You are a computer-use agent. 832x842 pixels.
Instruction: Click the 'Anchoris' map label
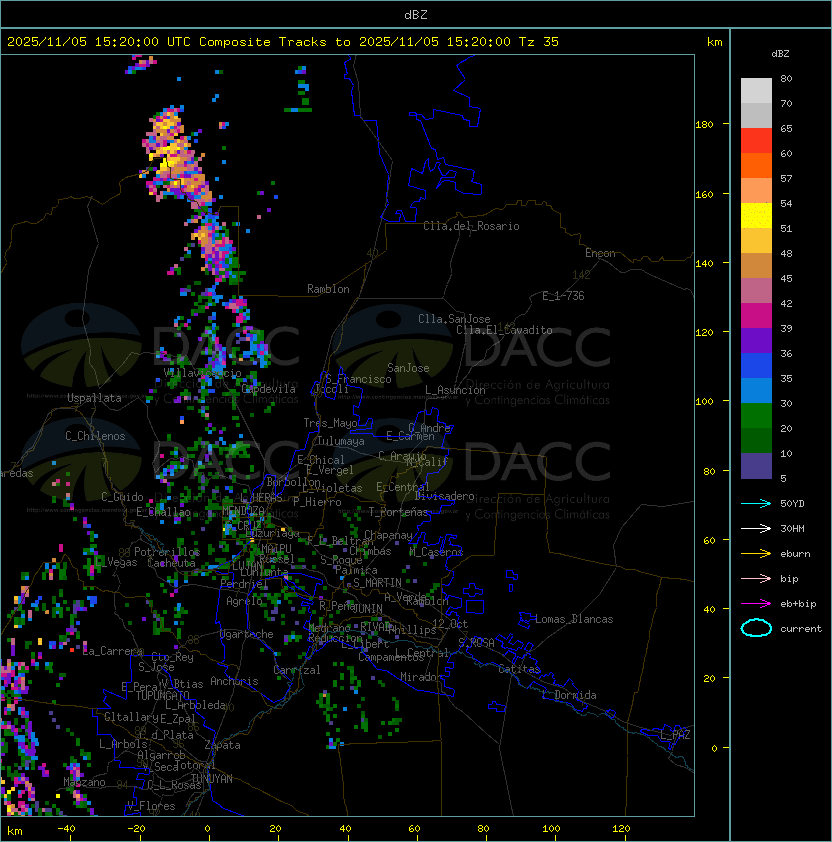tap(234, 681)
